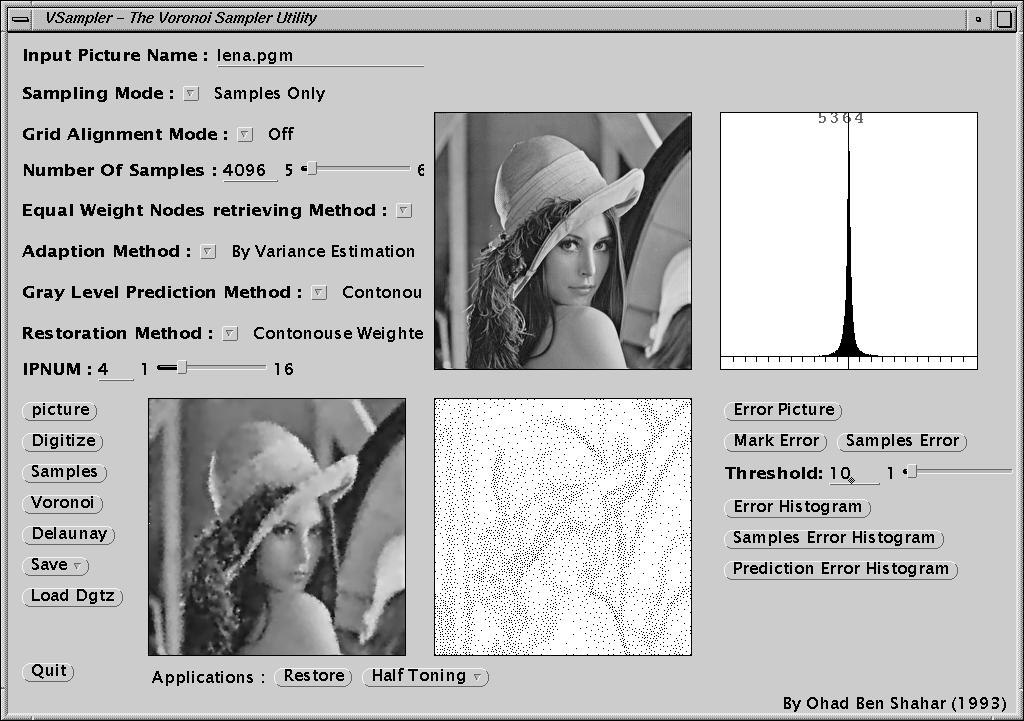Screen dimensions: 1024x721
Task: Click the Number Of Samples slider handle
Action: (312, 169)
